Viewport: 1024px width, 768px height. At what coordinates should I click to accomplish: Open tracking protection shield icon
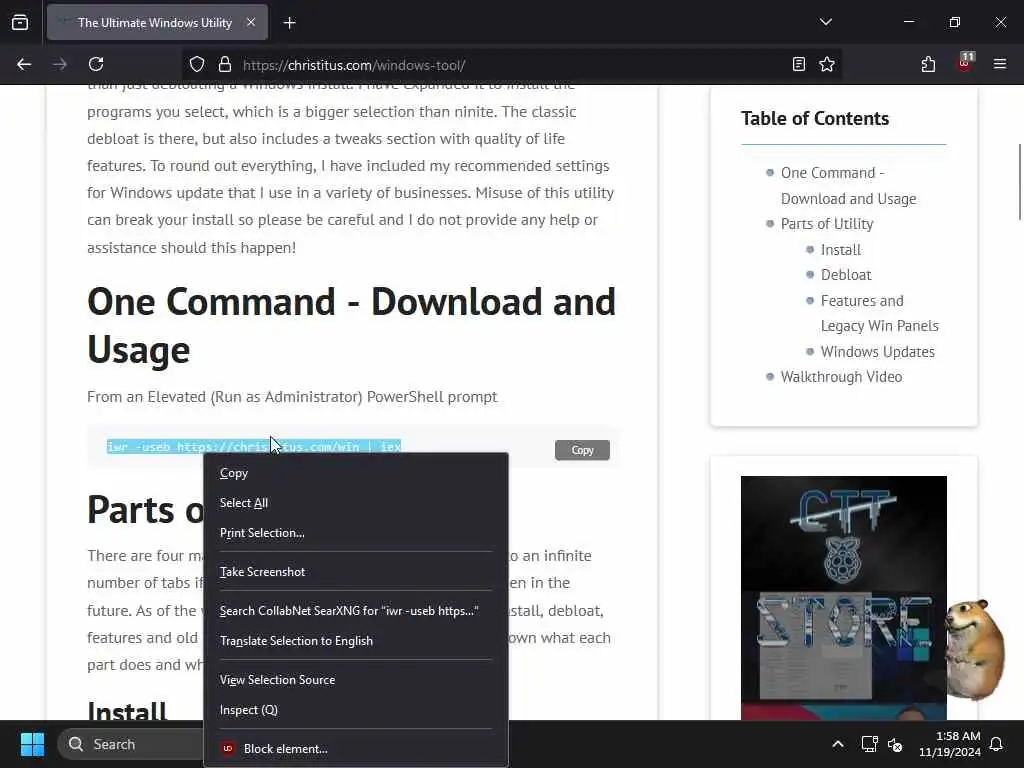(x=197, y=64)
